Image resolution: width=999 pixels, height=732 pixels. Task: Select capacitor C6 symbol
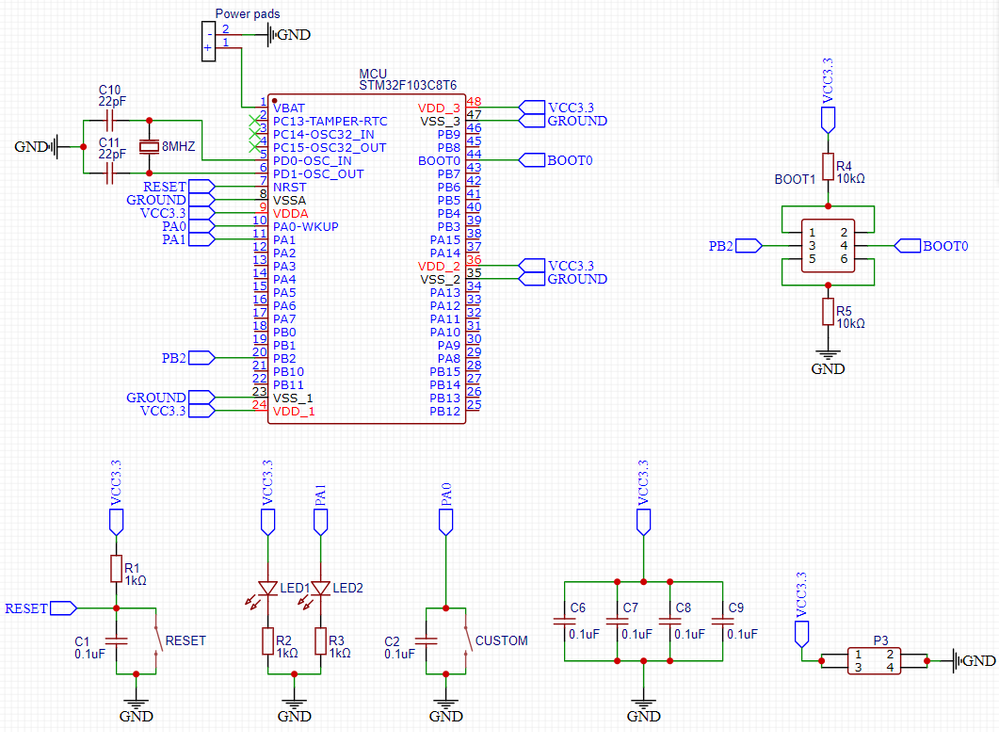[564, 621]
